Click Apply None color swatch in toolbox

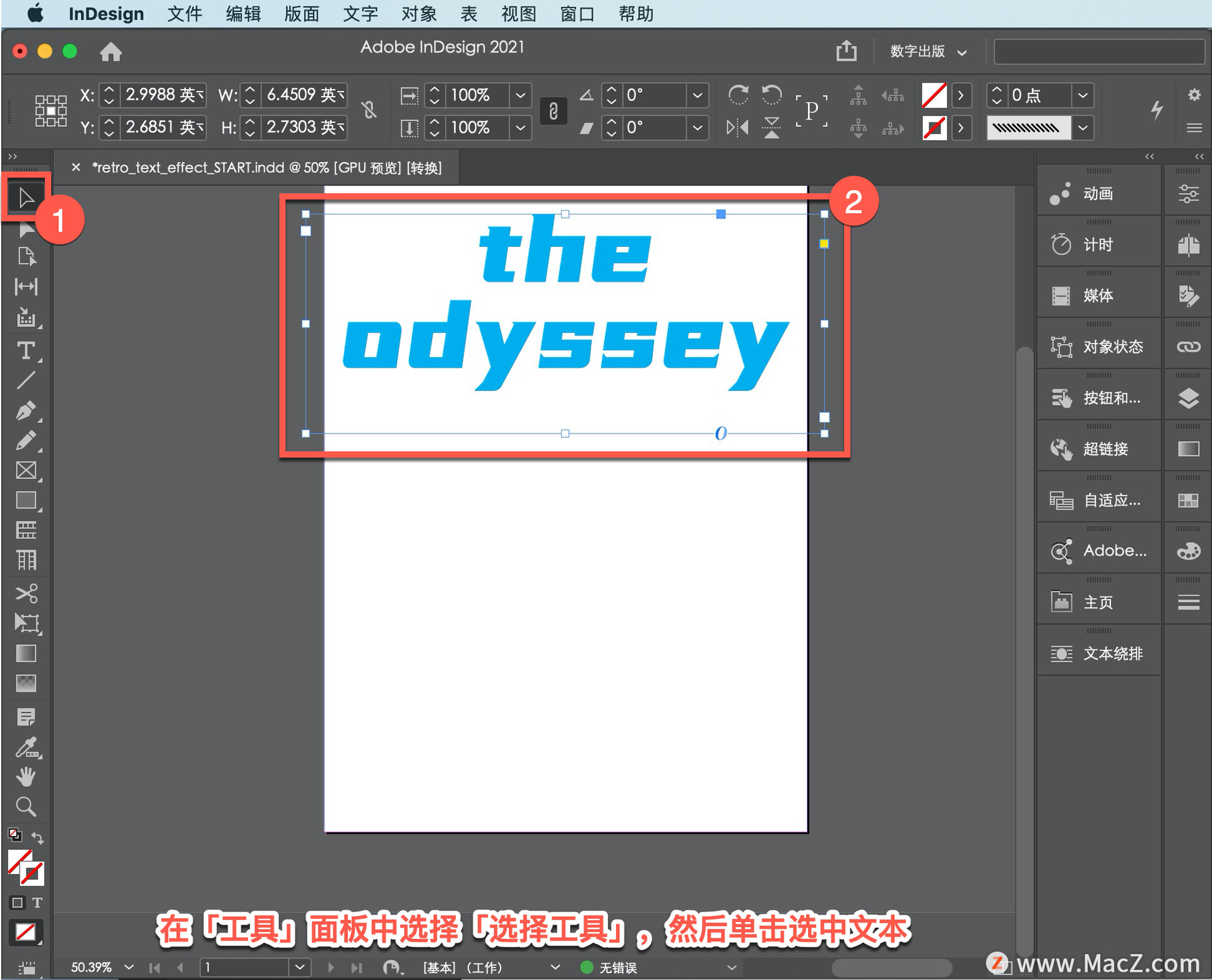[25, 932]
